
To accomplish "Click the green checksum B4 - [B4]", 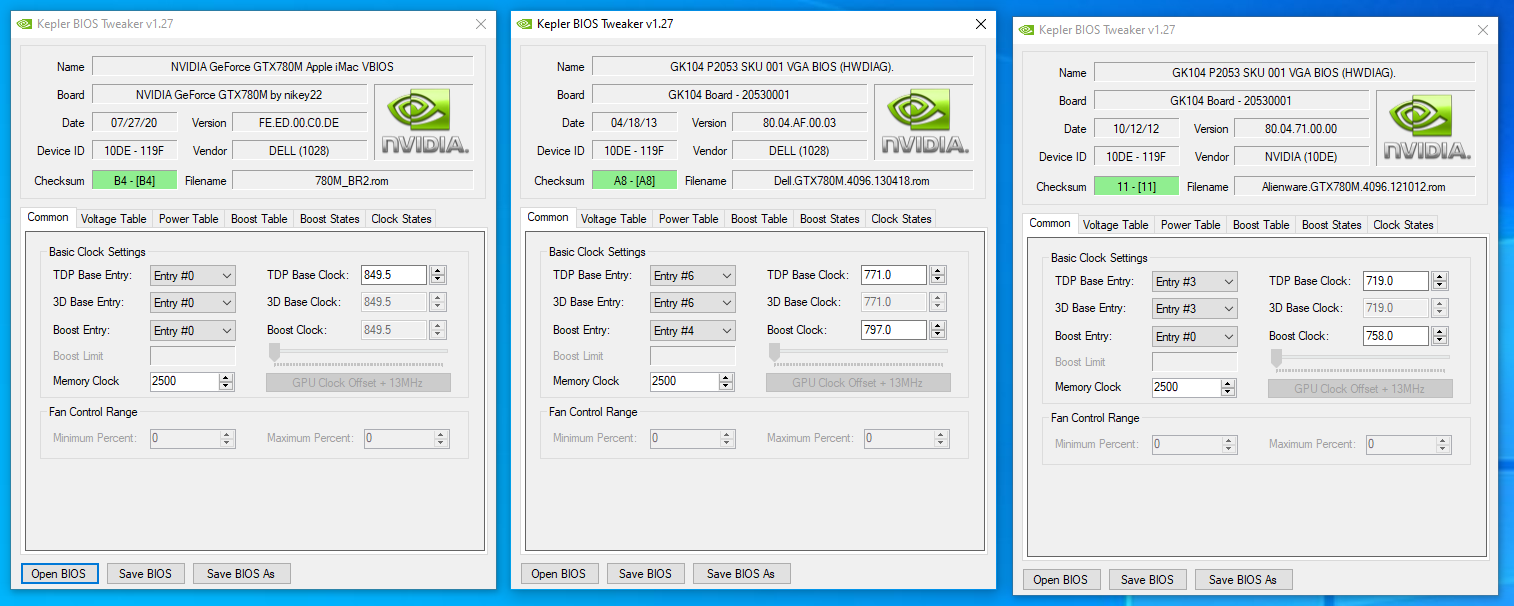I will 134,181.
